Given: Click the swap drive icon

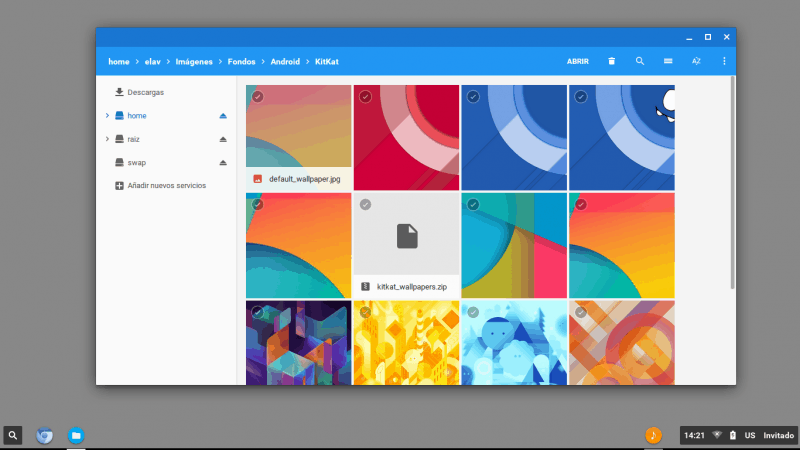Looking at the screenshot, I should tap(119, 163).
